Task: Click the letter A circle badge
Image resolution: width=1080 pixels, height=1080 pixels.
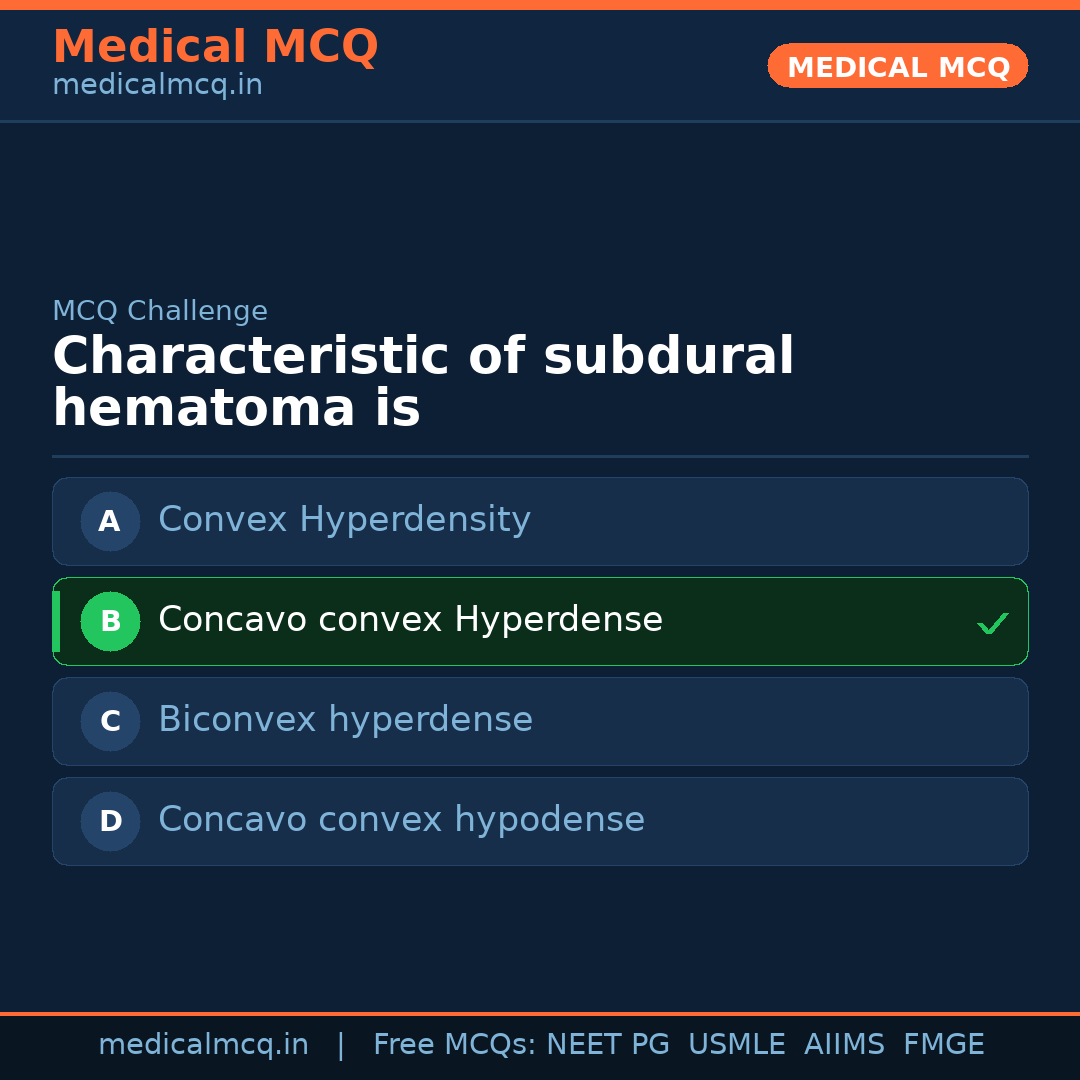Action: (x=110, y=521)
